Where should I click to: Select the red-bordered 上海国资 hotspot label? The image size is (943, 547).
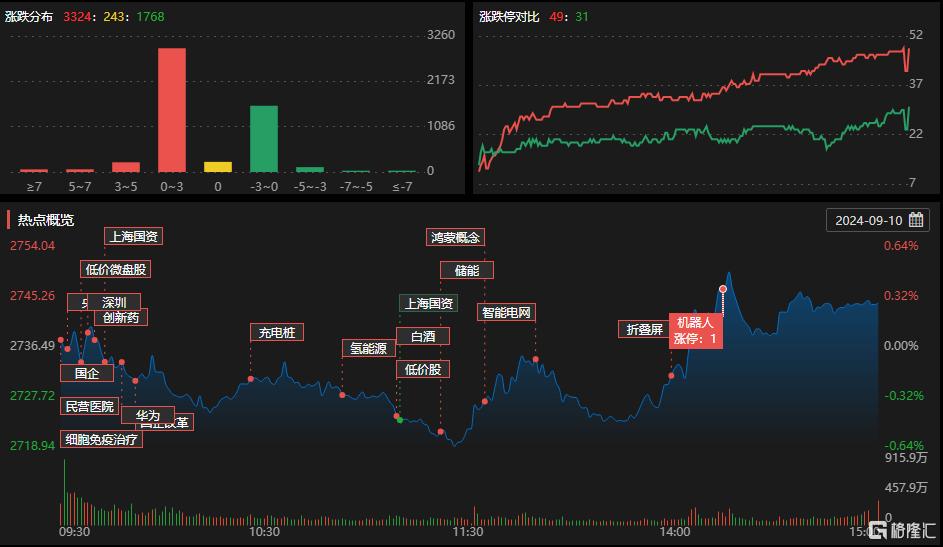click(x=134, y=236)
